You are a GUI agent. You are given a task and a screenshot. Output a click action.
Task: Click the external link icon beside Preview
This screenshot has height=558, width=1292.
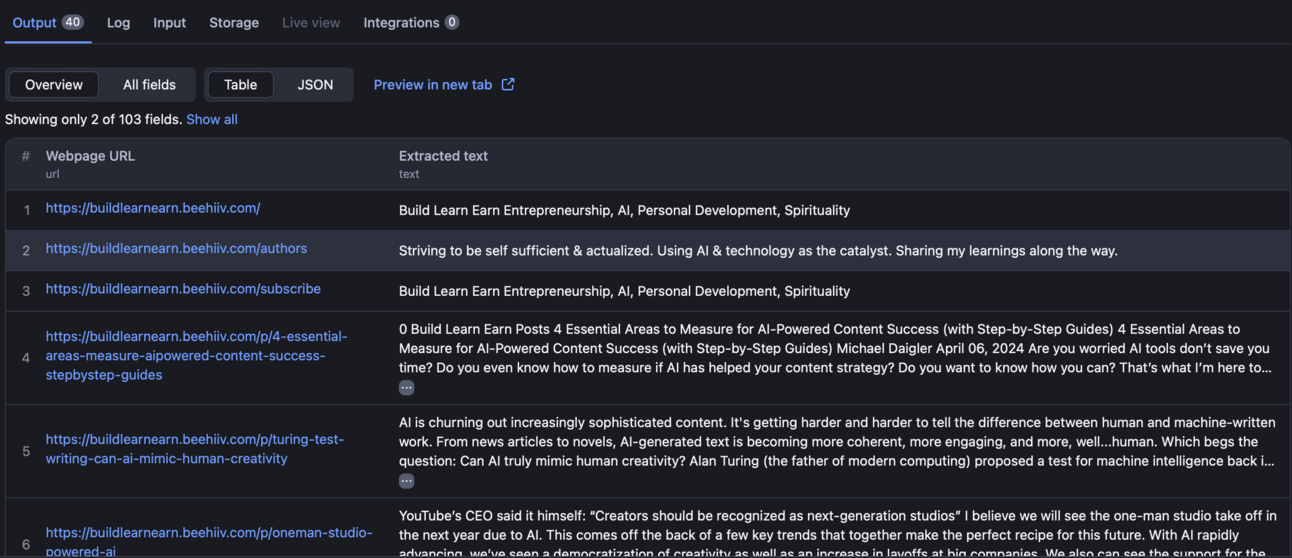click(x=508, y=85)
